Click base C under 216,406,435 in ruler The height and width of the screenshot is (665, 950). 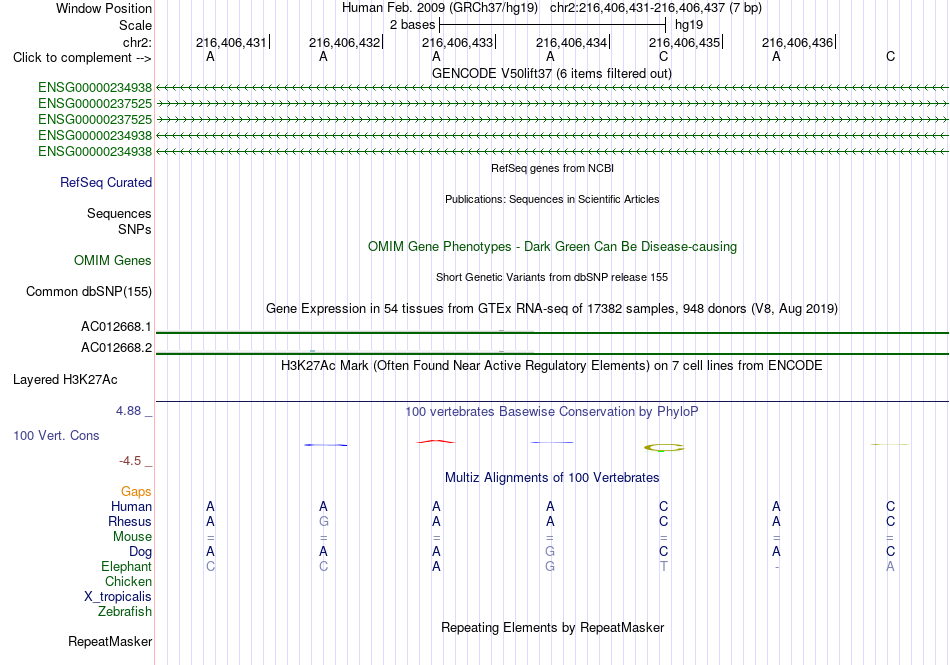(663, 56)
